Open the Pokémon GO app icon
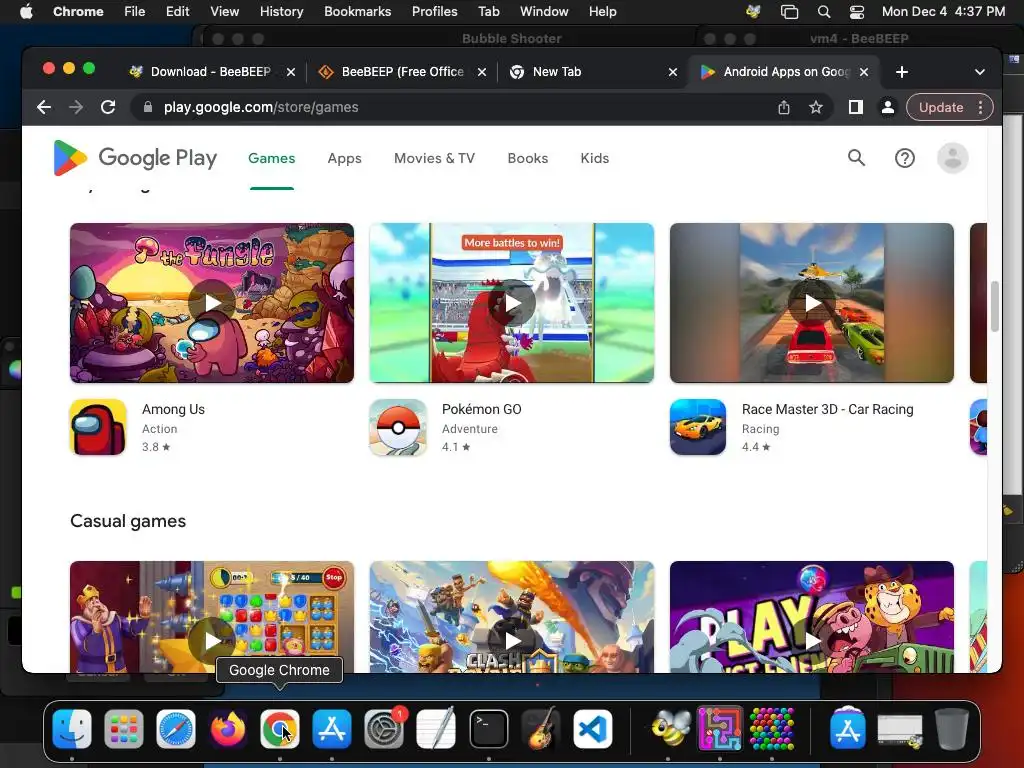 (x=398, y=427)
